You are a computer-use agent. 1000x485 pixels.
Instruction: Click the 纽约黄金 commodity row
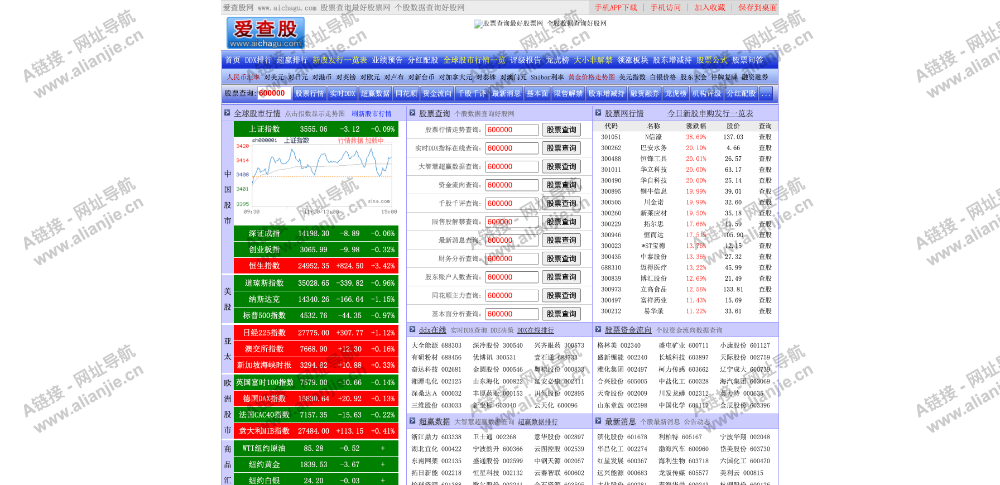click(316, 464)
